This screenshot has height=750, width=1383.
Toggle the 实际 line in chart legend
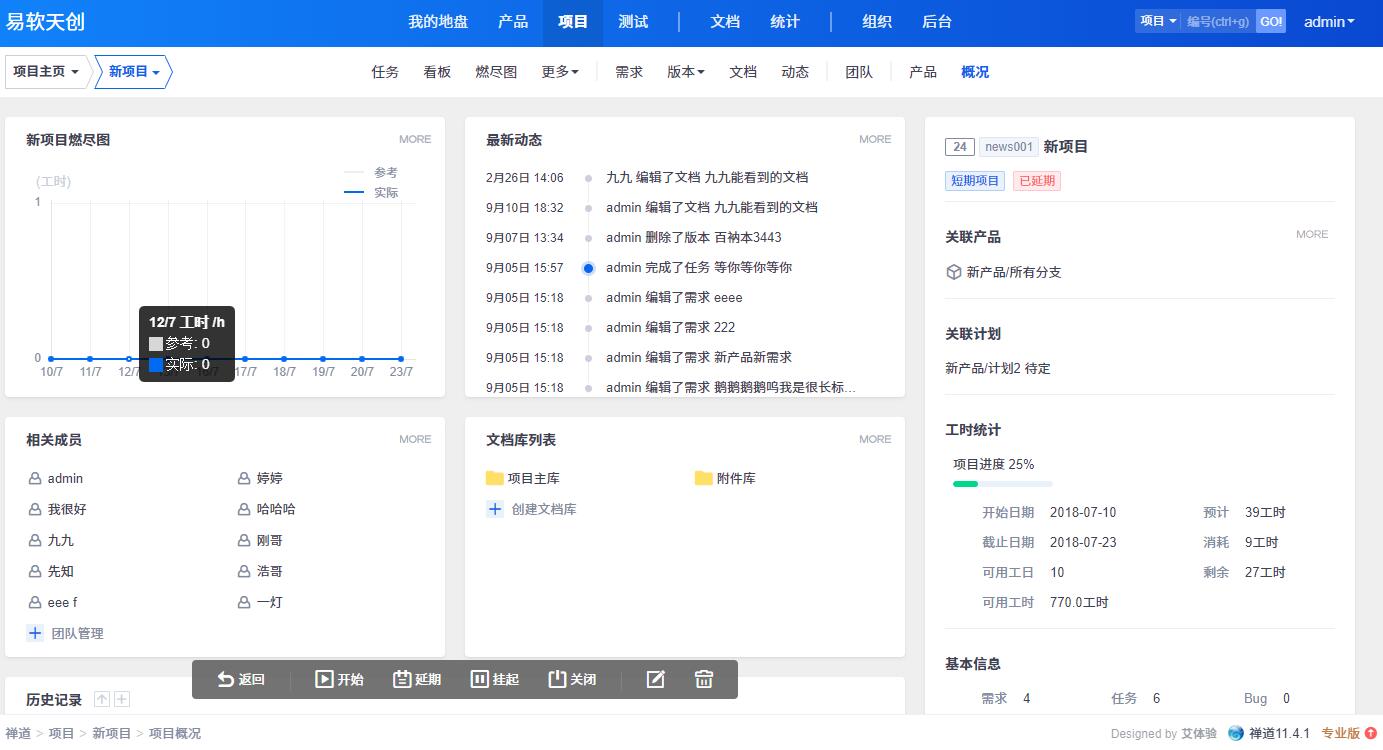click(371, 192)
